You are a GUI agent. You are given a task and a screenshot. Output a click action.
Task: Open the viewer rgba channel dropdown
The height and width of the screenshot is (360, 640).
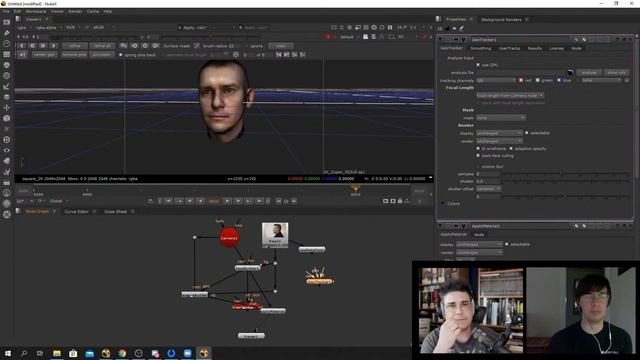(x=23, y=27)
